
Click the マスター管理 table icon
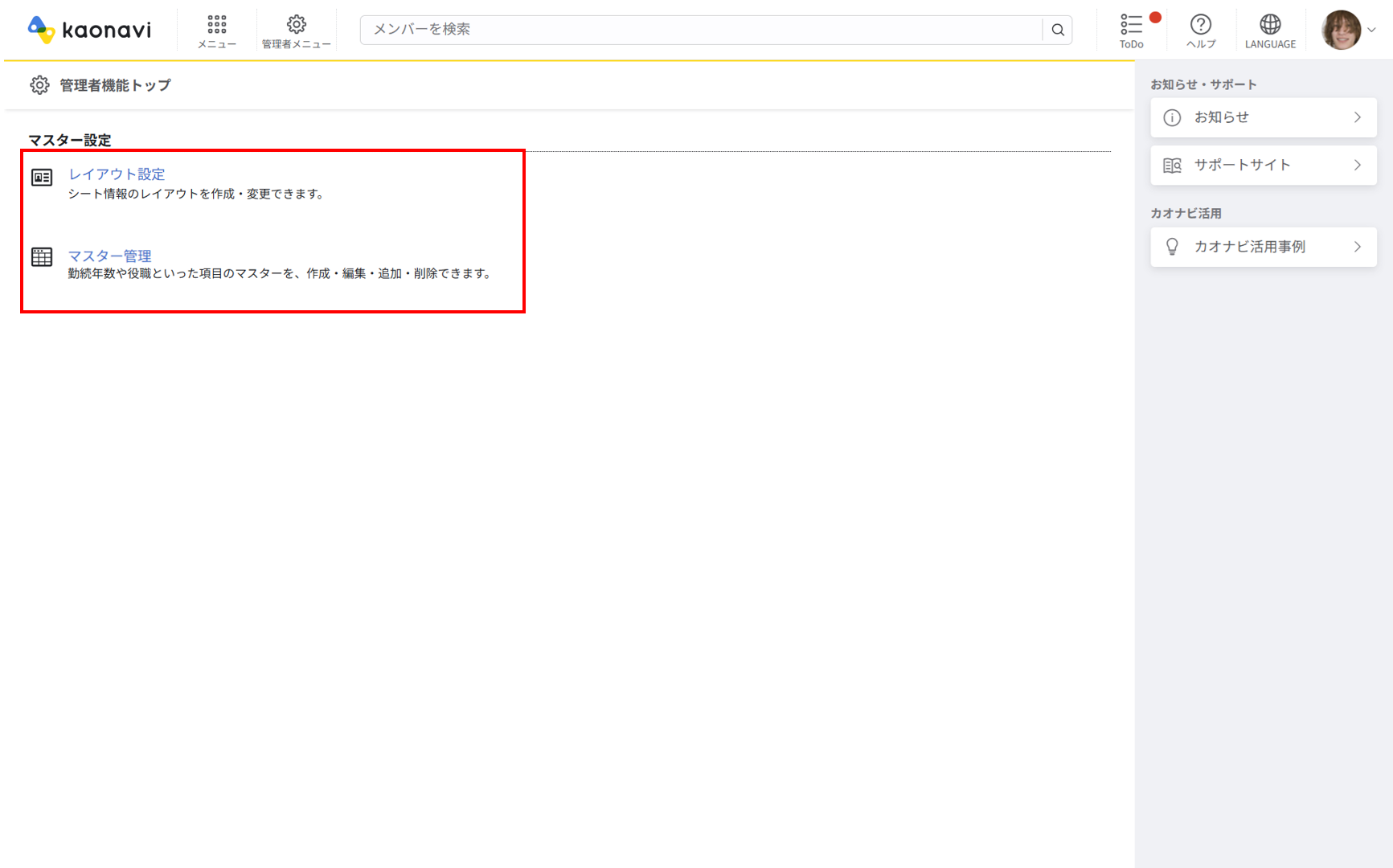coord(42,257)
